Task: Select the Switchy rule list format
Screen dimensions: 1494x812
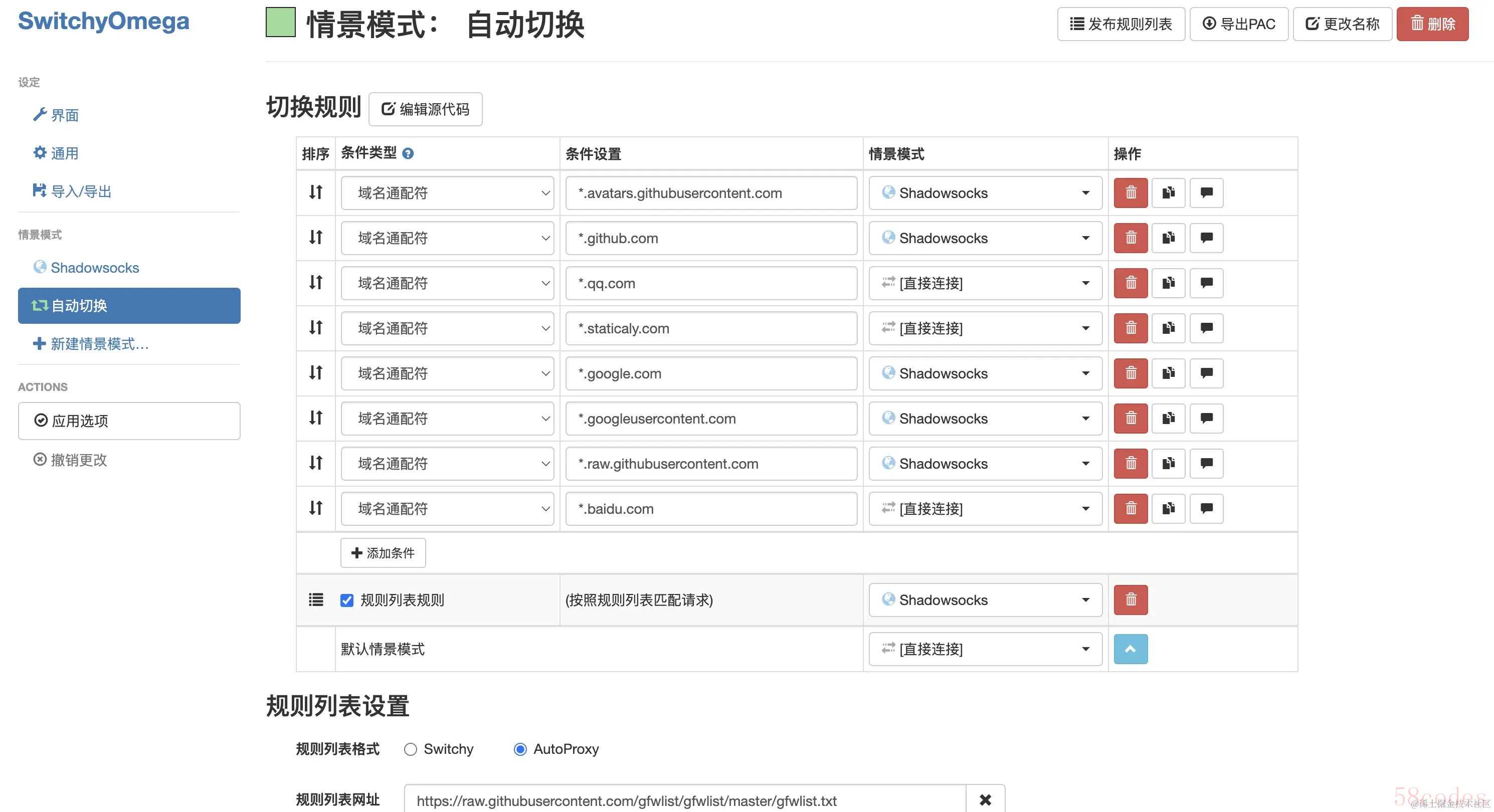Action: point(411,749)
